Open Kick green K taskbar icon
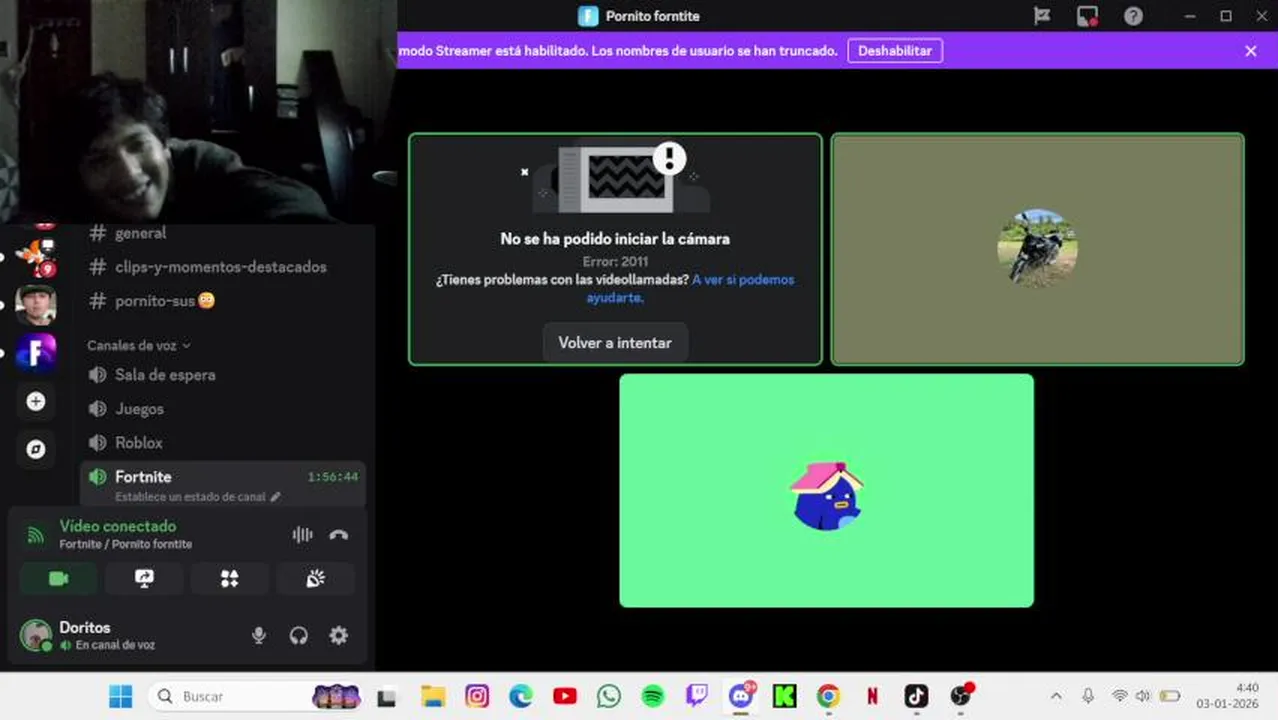 pyautogui.click(x=785, y=696)
